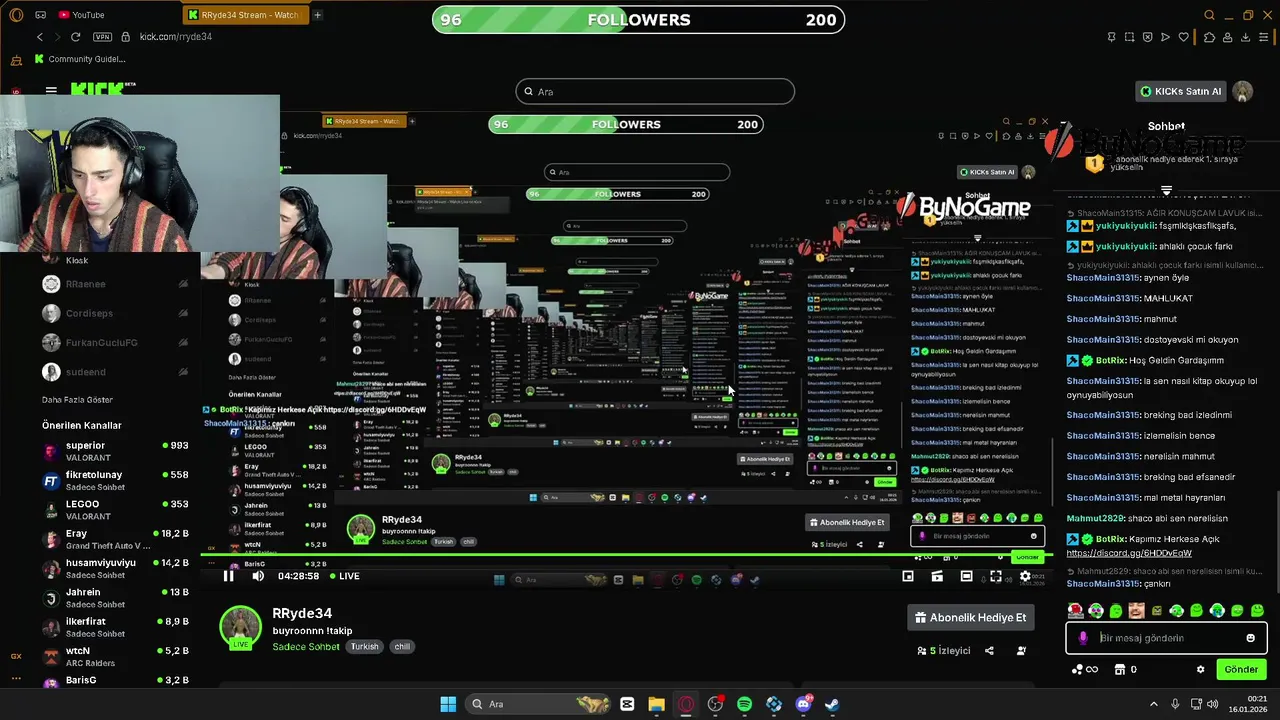Open the player quality settings gear
The height and width of the screenshot is (720, 1280).
coord(1025,576)
